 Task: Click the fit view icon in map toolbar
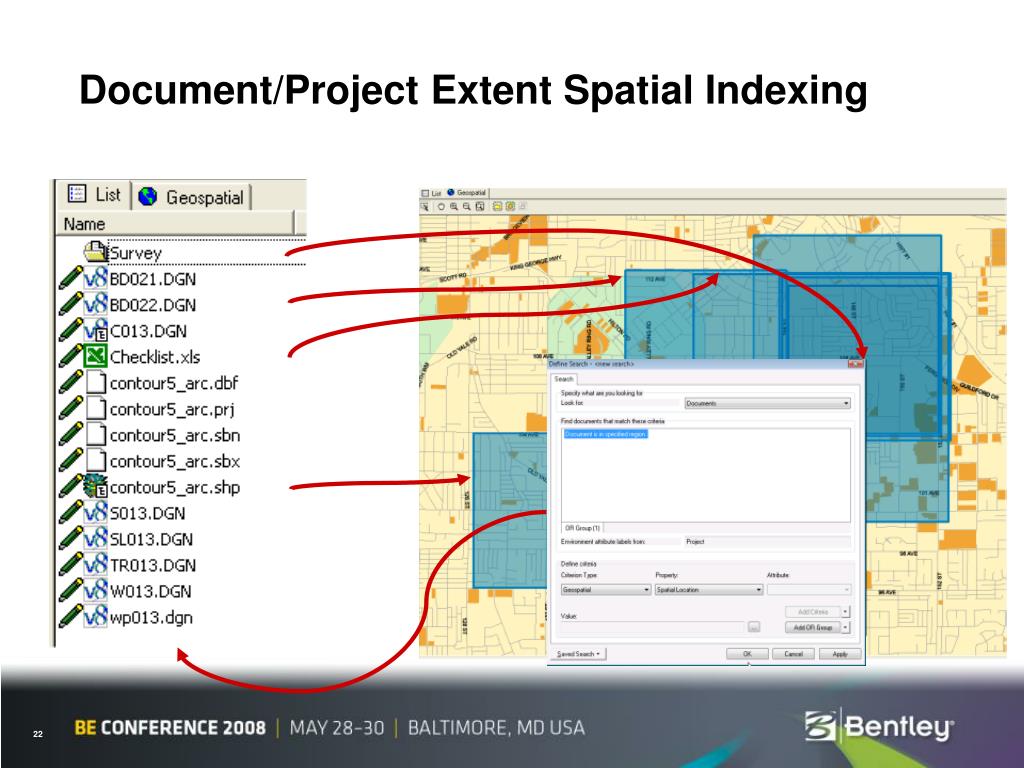pos(480,206)
